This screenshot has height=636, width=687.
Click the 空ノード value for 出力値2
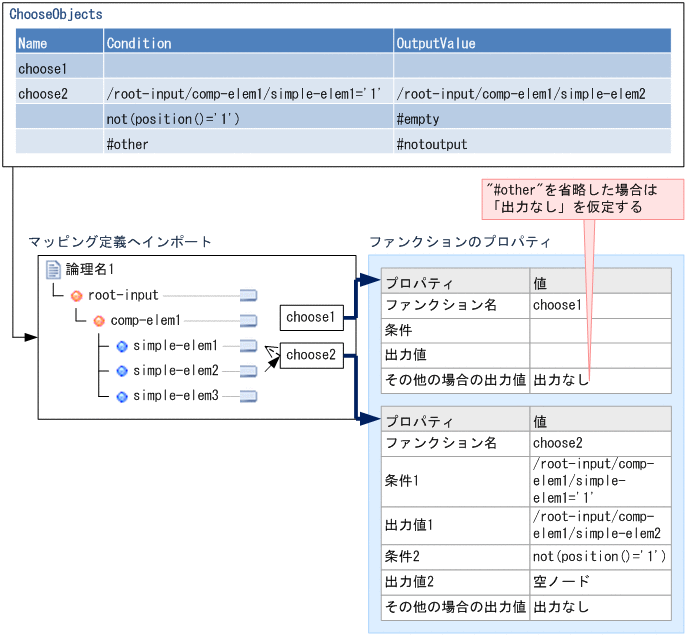tap(600, 581)
